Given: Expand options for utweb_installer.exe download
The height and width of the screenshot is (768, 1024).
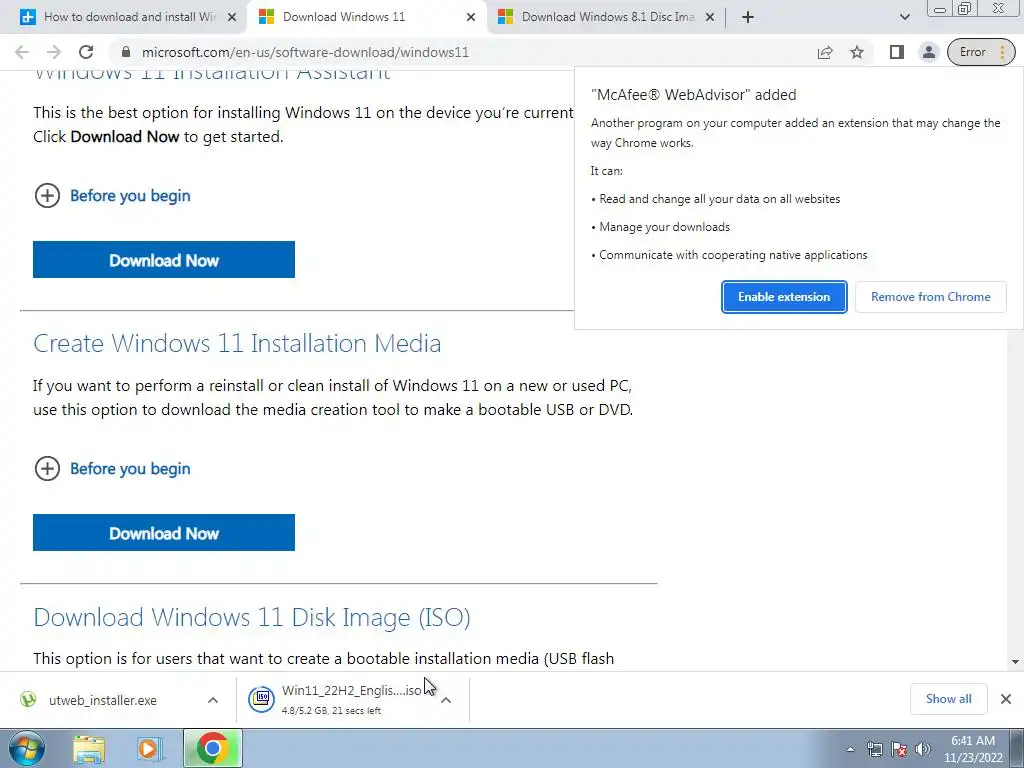Looking at the screenshot, I should (213, 700).
